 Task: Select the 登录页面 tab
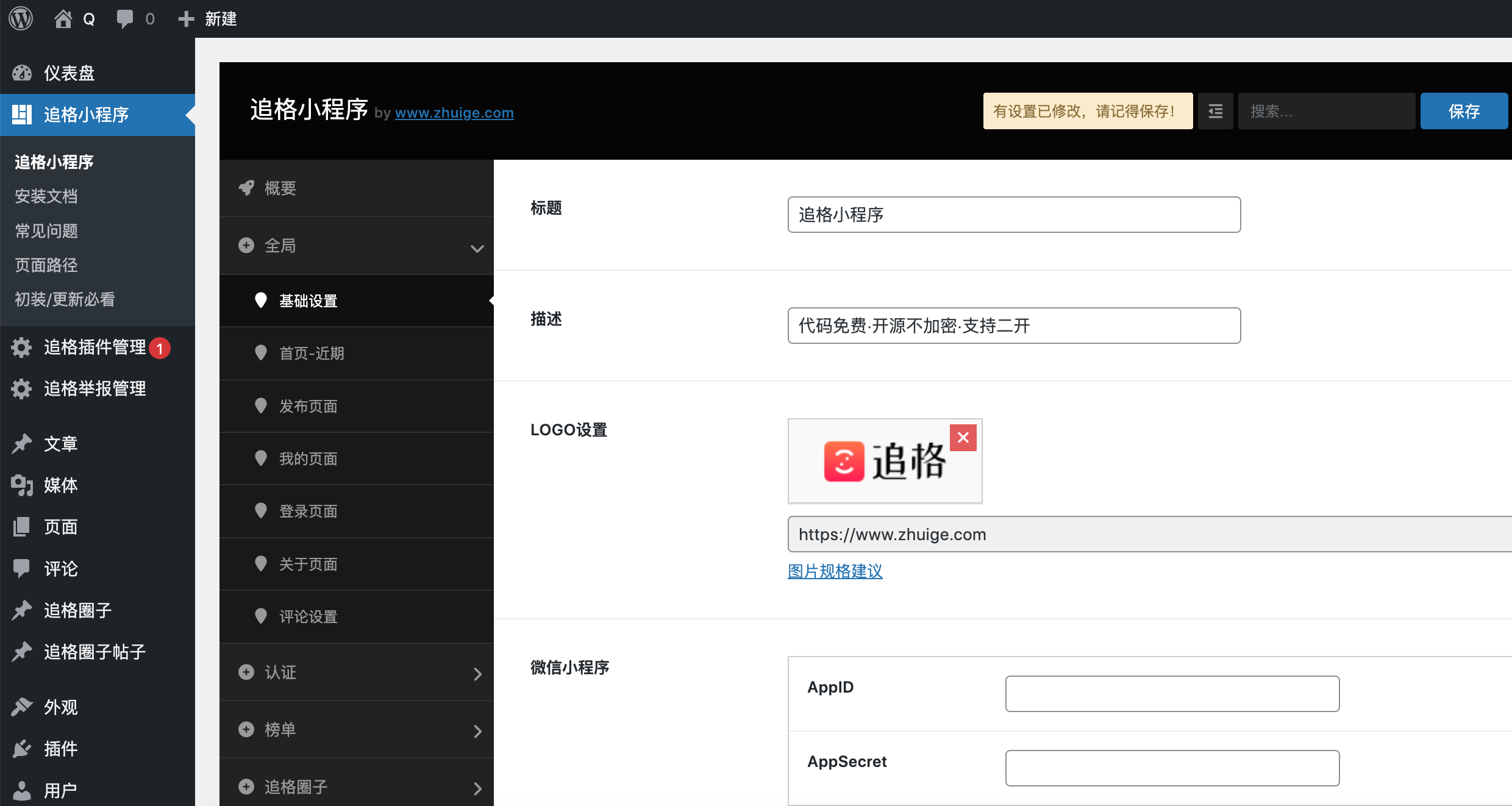coord(357,511)
